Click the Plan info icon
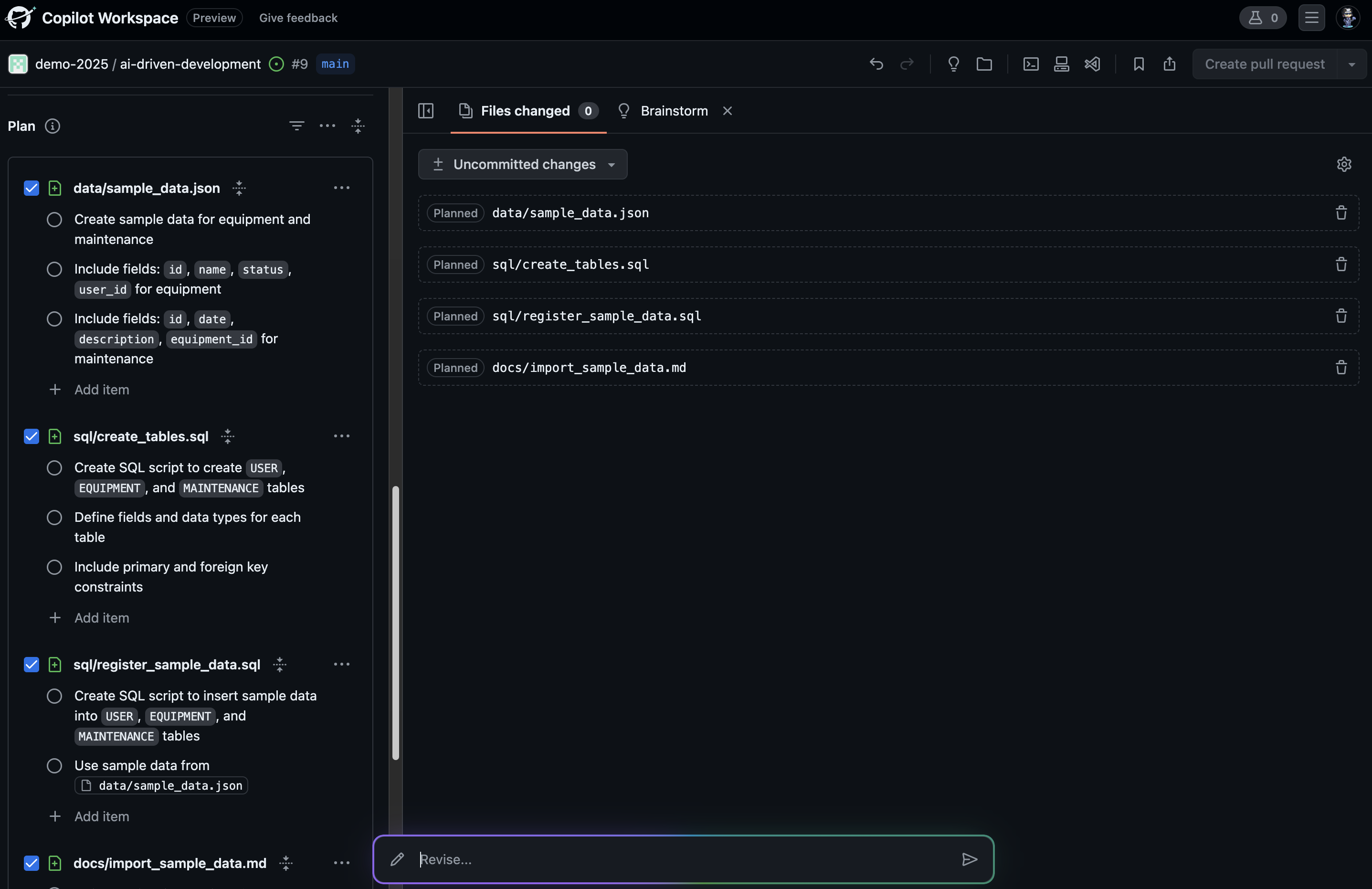The width and height of the screenshot is (1372, 889). (x=53, y=126)
